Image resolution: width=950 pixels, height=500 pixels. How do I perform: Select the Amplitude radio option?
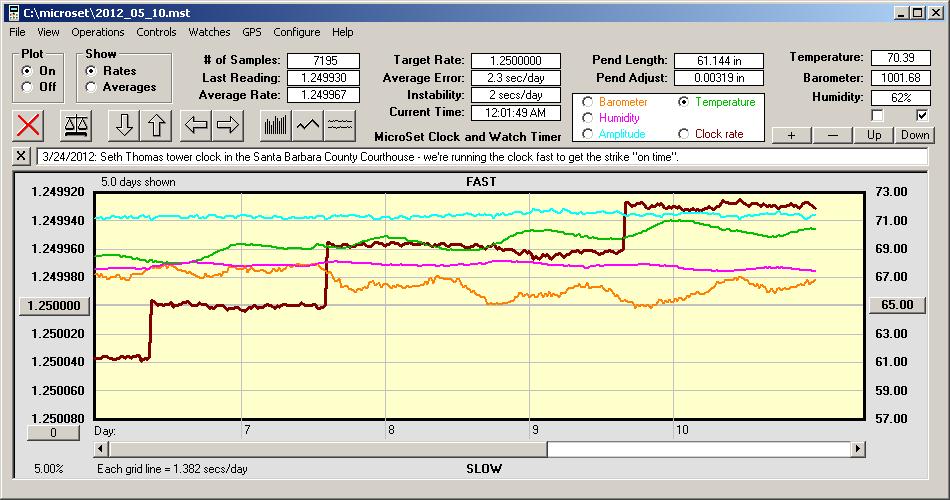[587, 134]
